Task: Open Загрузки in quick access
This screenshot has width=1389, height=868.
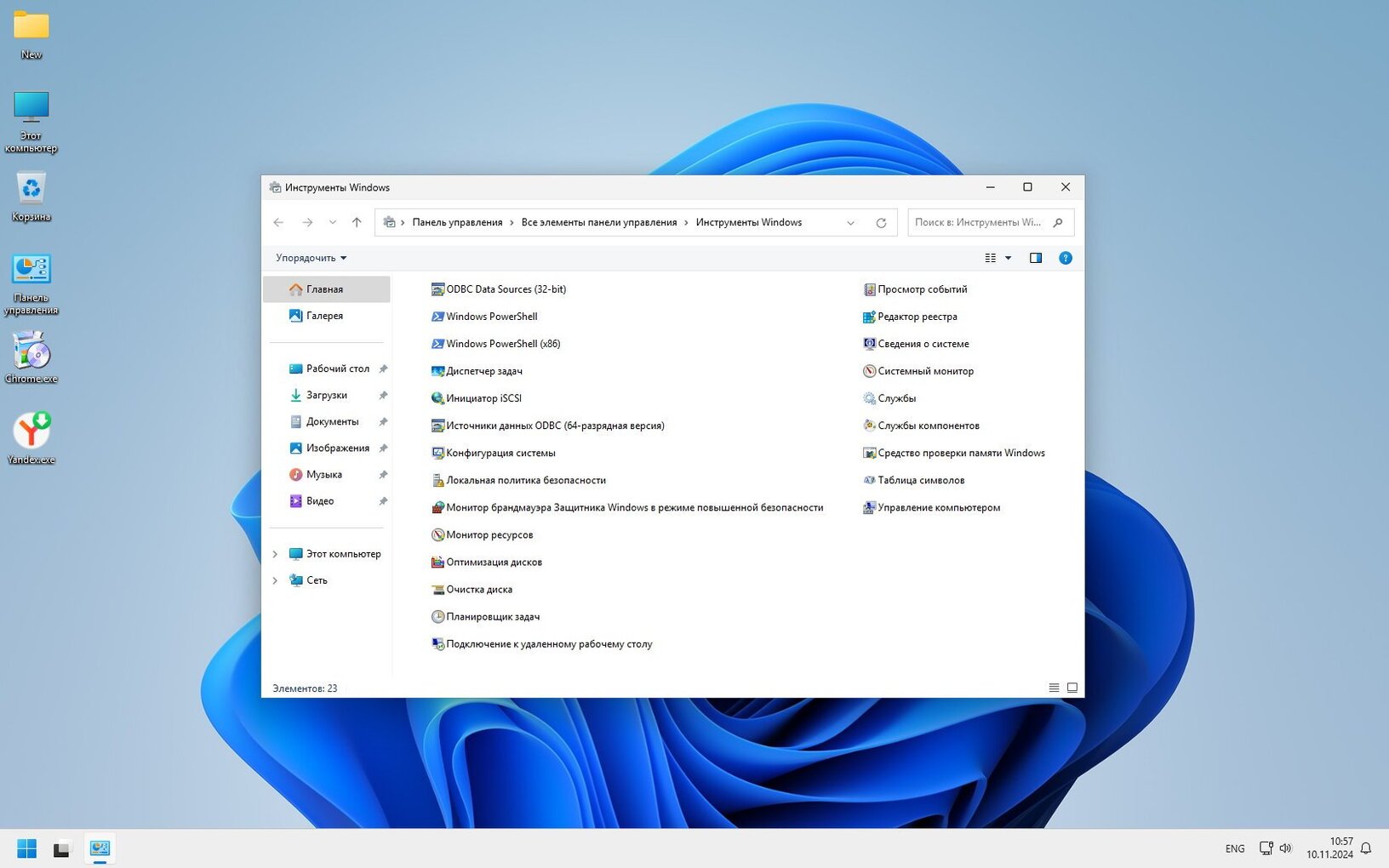Action: [327, 395]
